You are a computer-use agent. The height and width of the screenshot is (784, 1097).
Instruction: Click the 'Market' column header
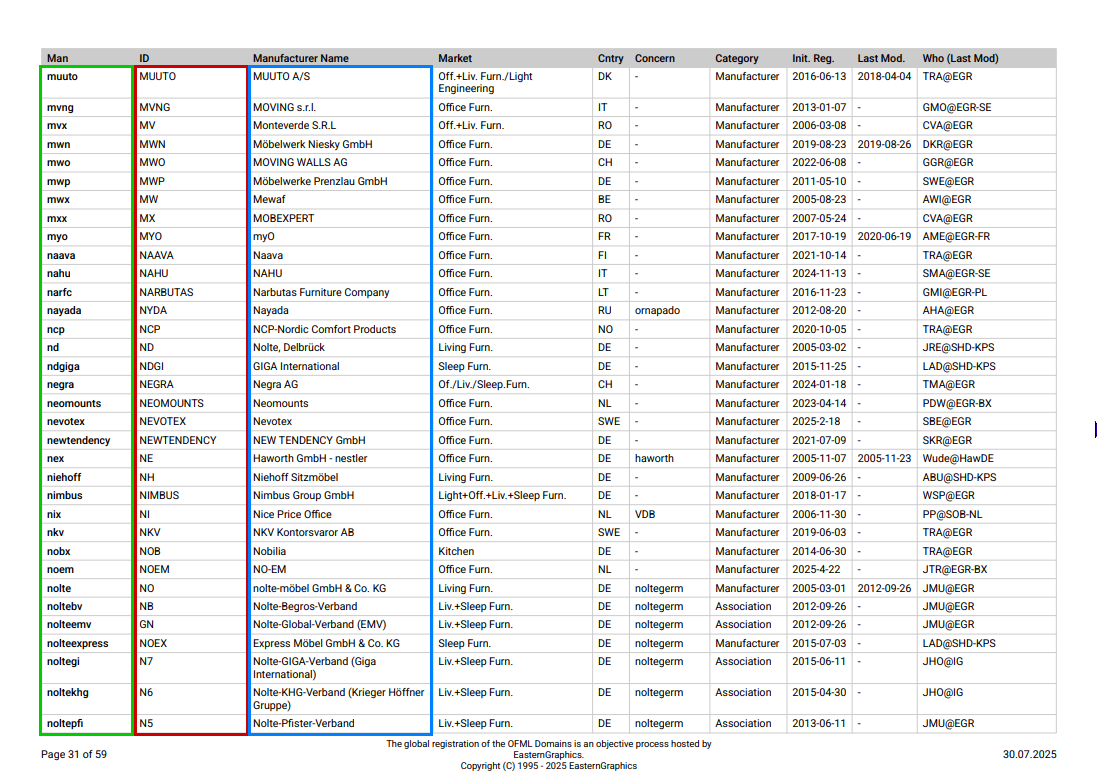455,58
